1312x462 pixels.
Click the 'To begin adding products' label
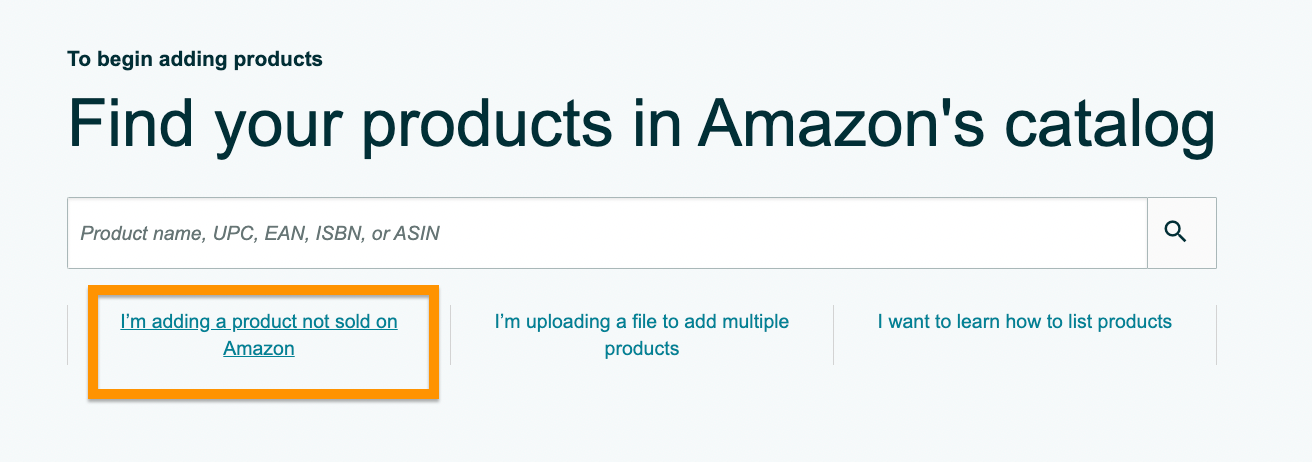point(195,59)
